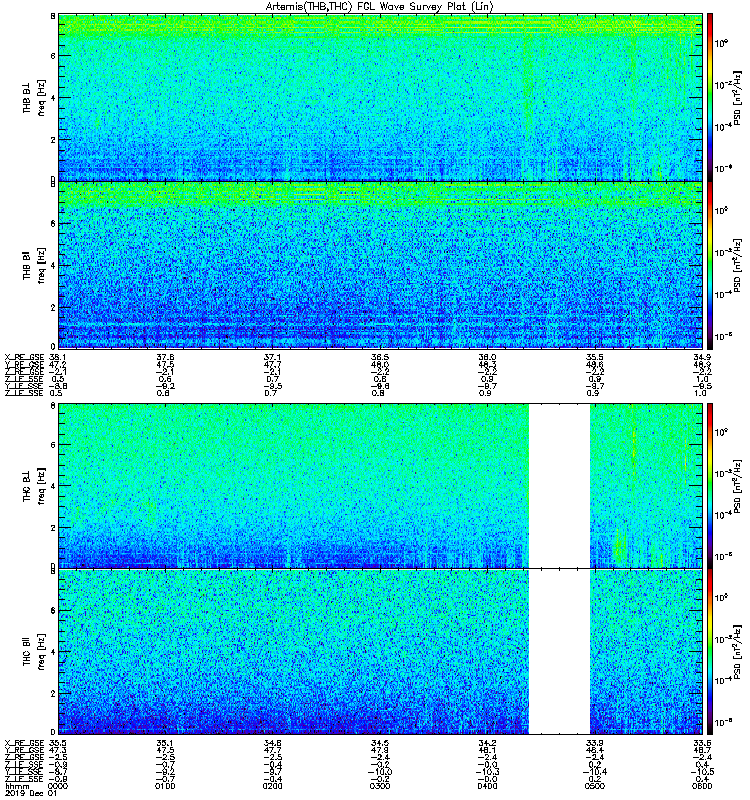Click the THC position value 34.2
This screenshot has width=750, height=800.
pos(487,743)
